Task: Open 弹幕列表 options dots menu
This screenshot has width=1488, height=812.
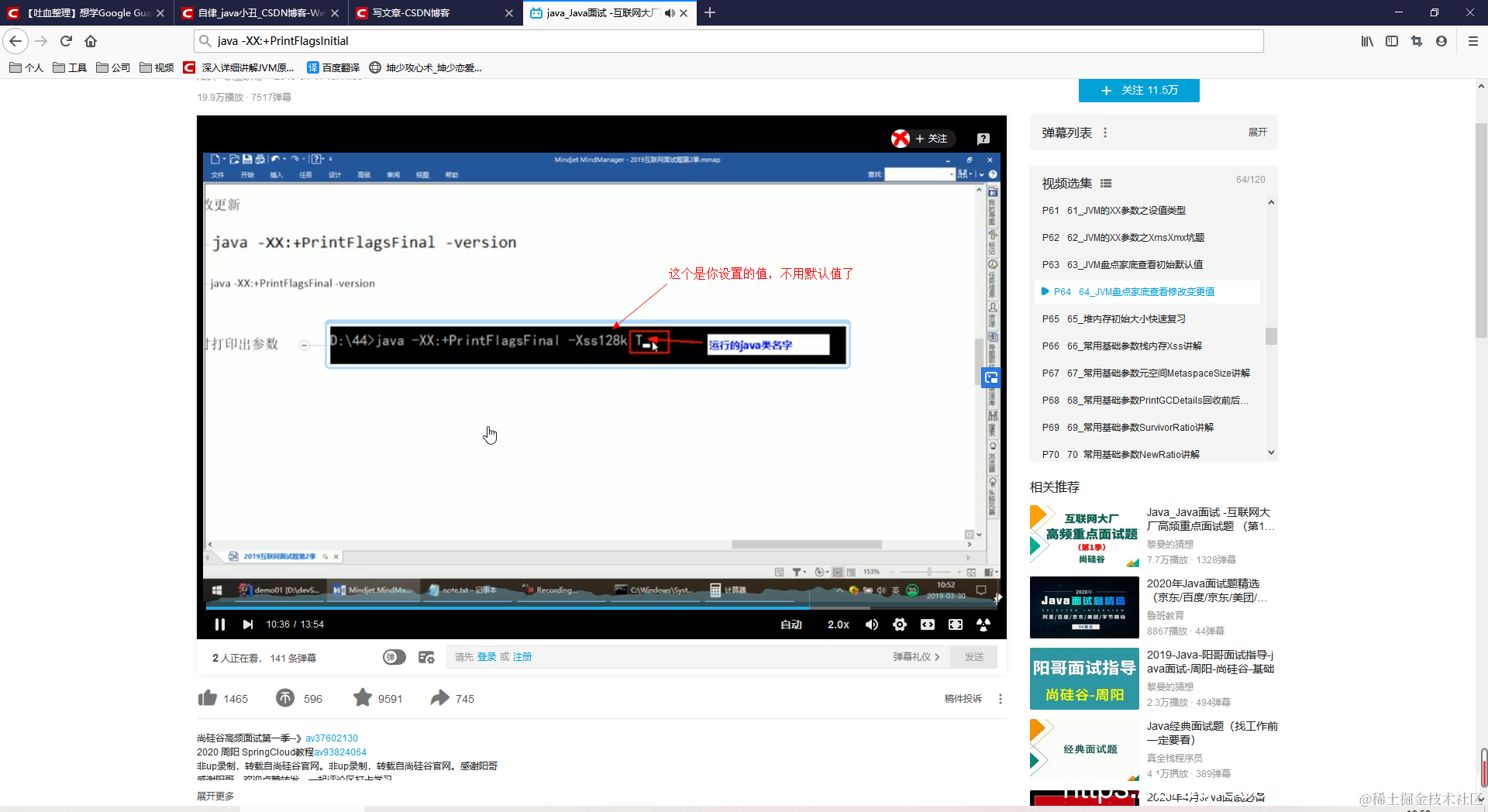Action: coord(1105,132)
